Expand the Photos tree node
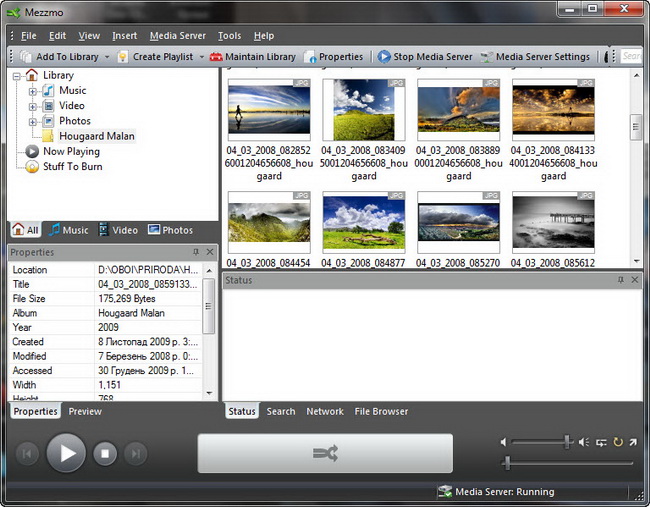The width and height of the screenshot is (650, 507). pyautogui.click(x=33, y=121)
